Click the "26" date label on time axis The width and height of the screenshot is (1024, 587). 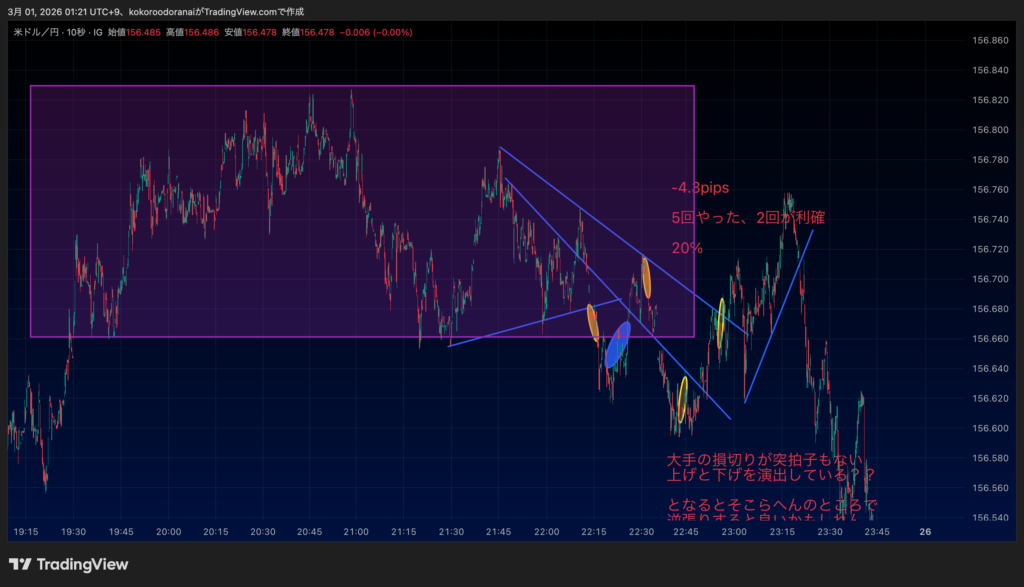point(925,532)
